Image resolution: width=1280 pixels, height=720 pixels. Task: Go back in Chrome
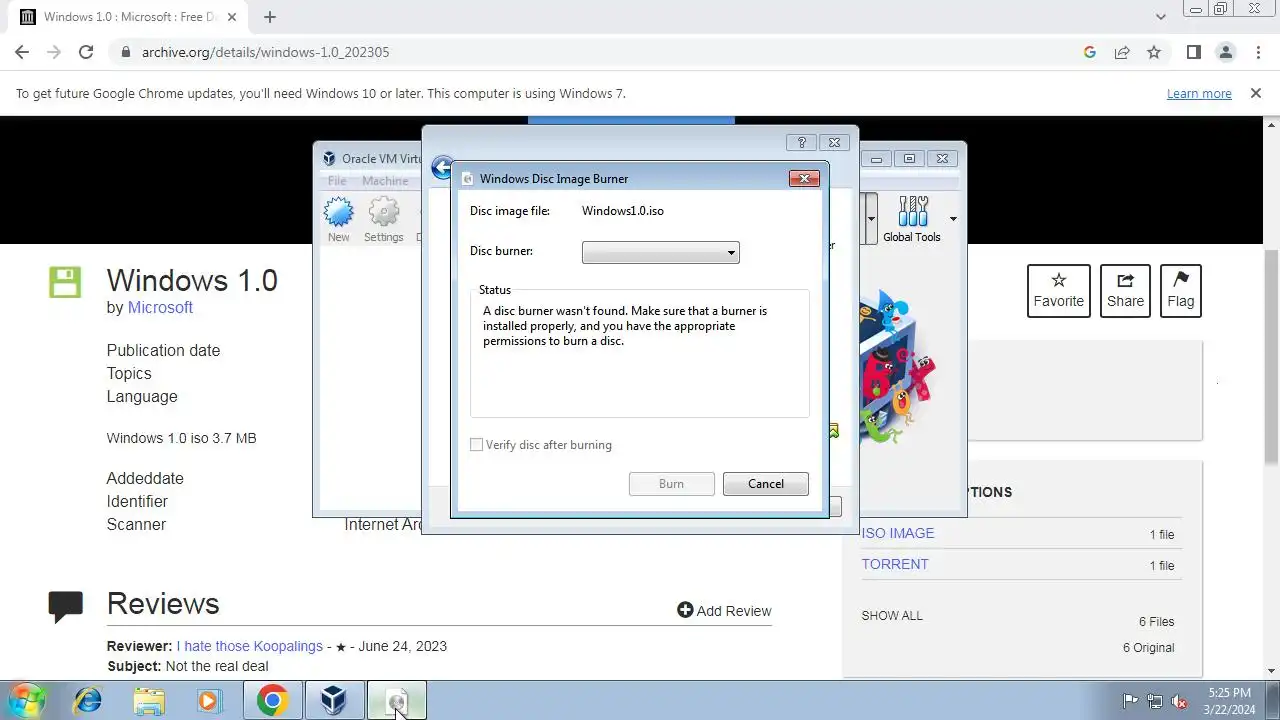pyautogui.click(x=22, y=52)
